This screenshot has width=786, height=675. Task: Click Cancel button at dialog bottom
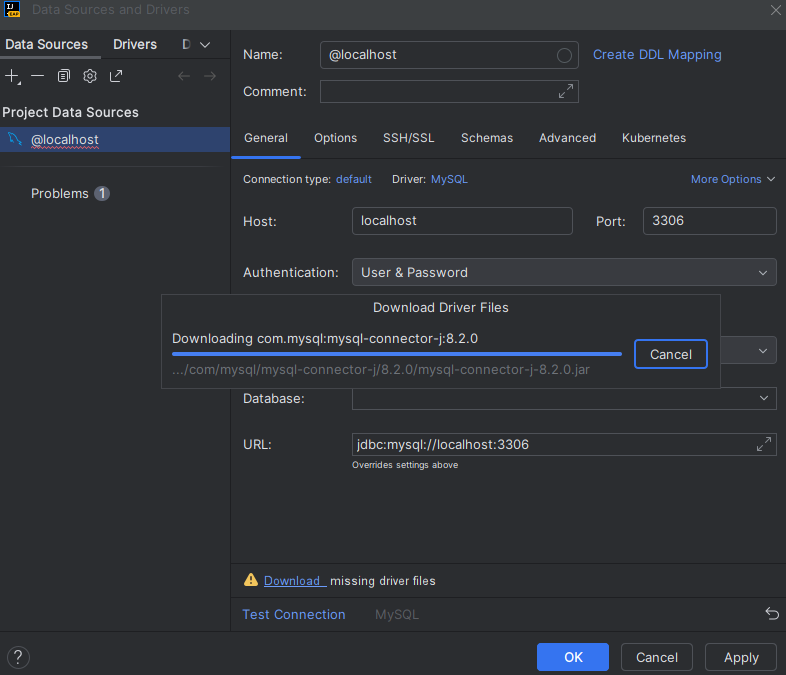pyautogui.click(x=657, y=657)
